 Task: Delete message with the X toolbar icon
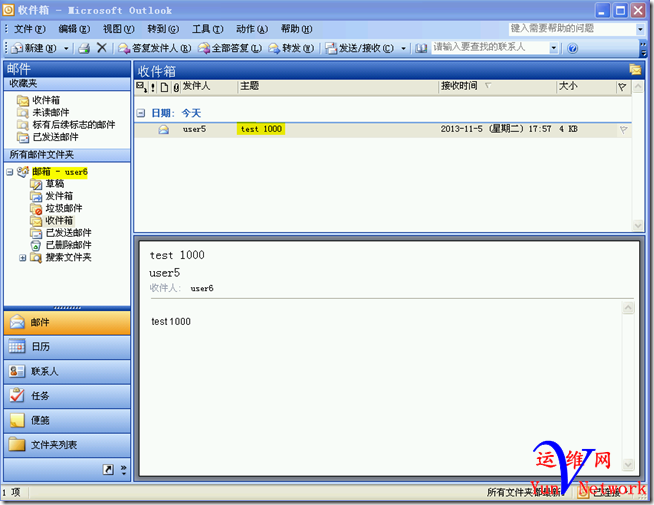pyautogui.click(x=101, y=48)
